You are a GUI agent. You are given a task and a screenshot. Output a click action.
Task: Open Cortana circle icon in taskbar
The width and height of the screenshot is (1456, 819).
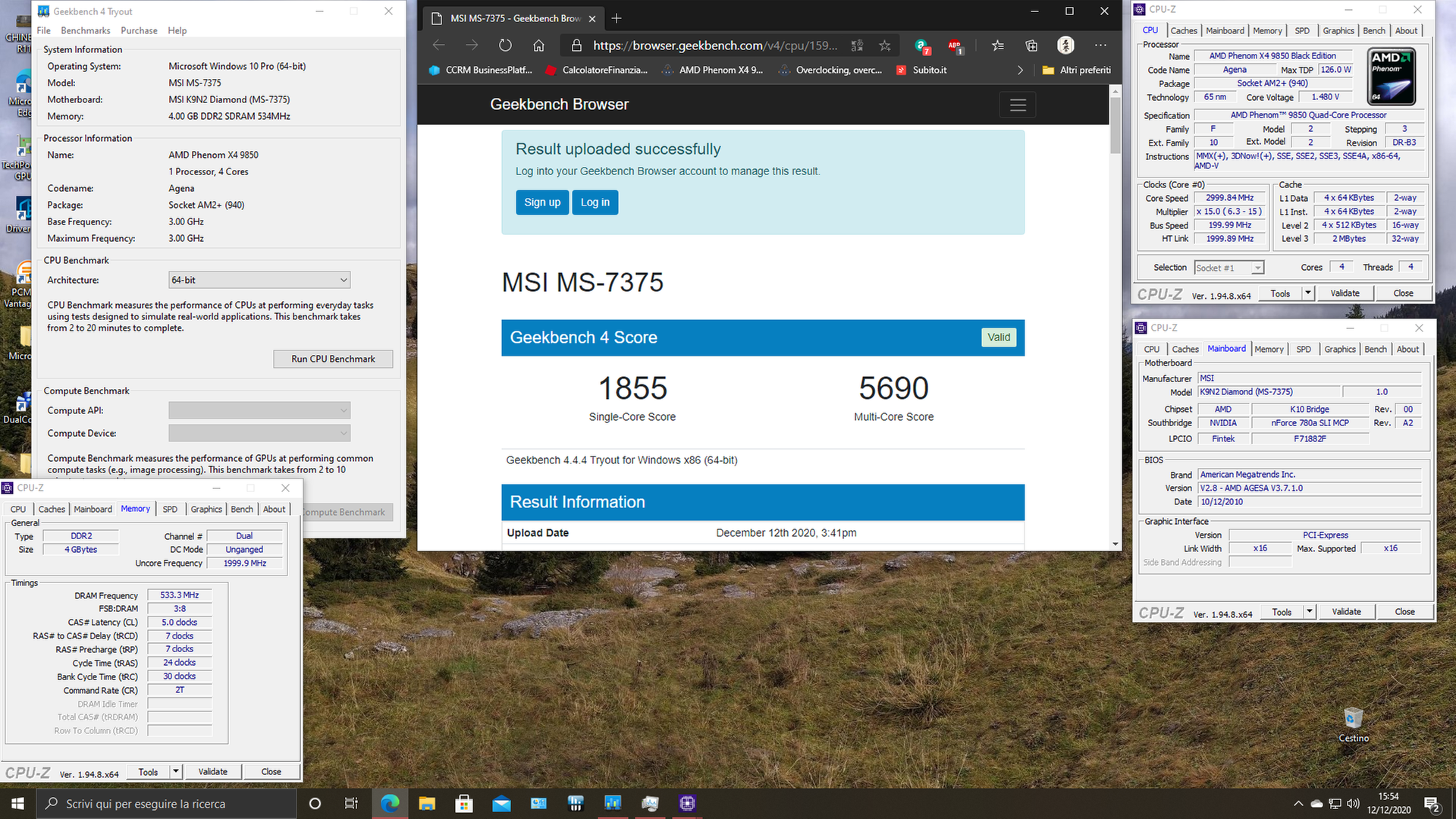click(x=315, y=803)
